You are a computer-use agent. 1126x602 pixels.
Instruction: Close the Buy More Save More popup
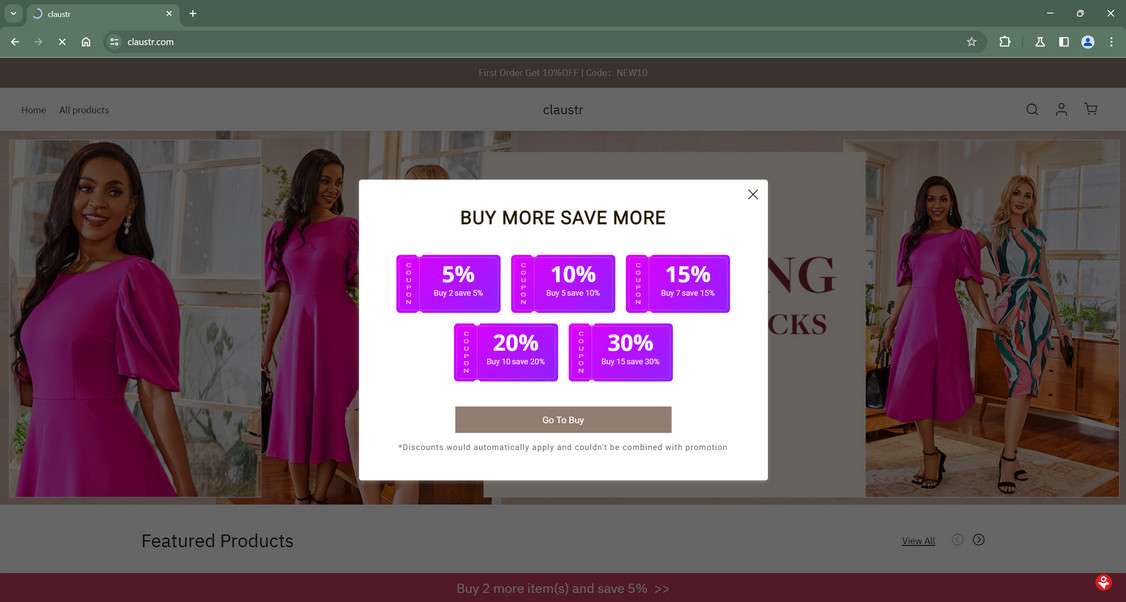753,194
